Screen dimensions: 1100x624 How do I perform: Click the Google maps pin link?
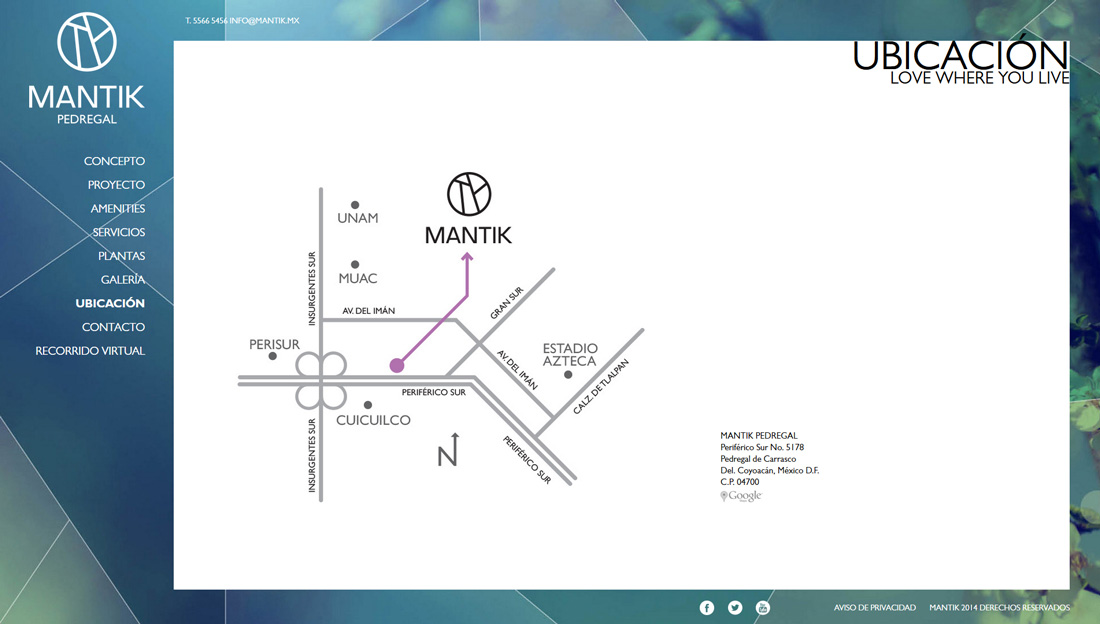[741, 496]
